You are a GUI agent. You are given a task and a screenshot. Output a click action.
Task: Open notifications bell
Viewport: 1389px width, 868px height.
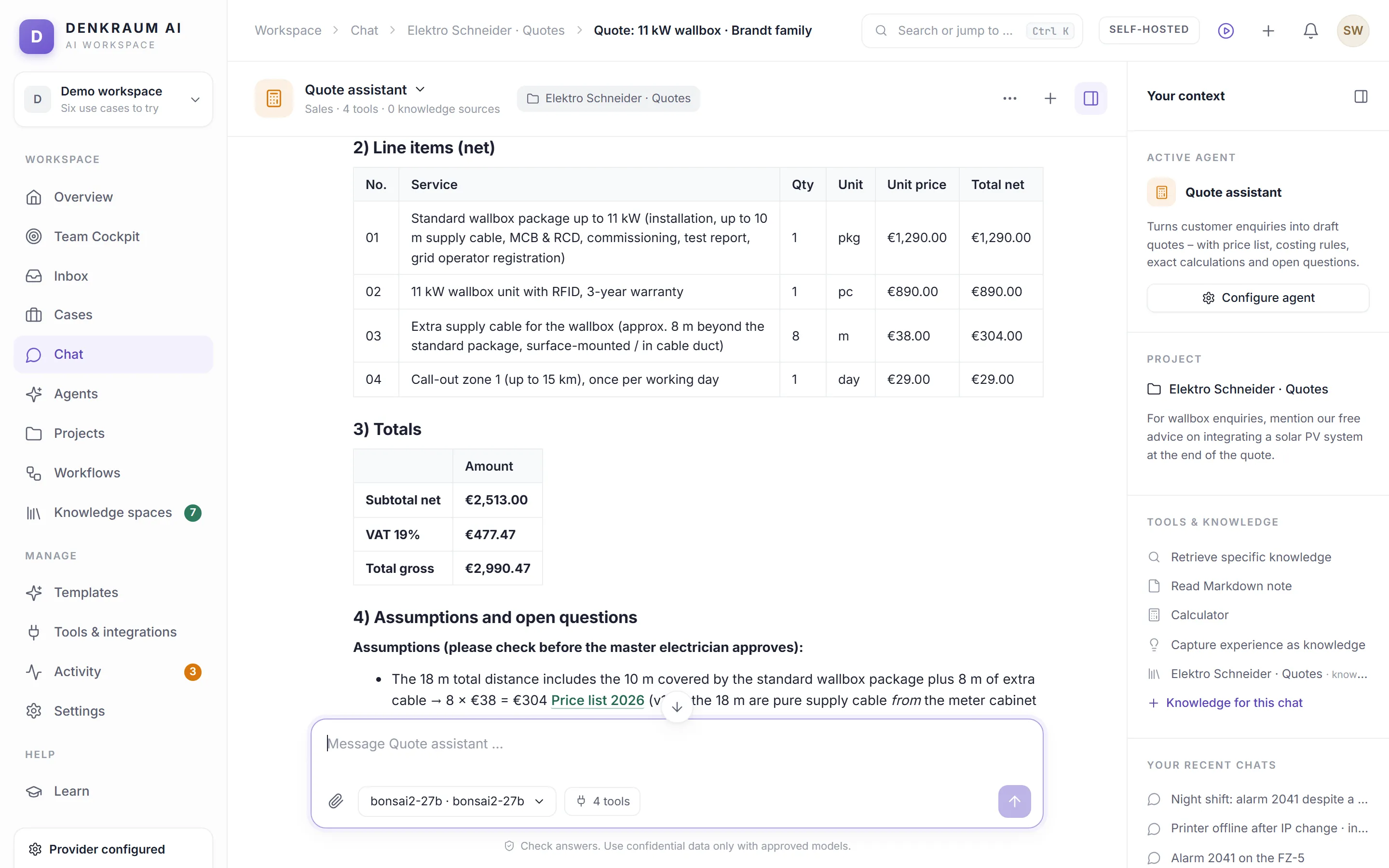coord(1310,30)
